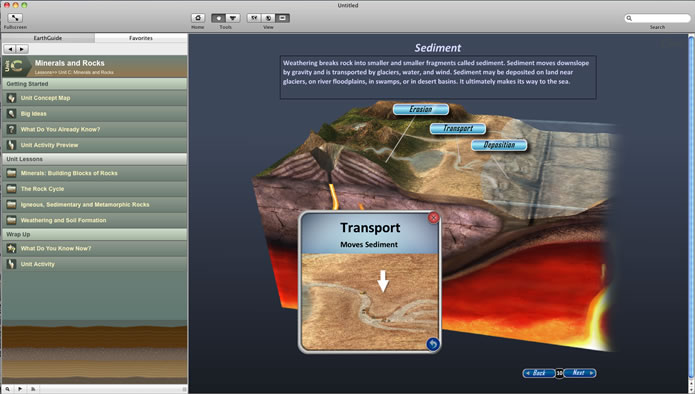Click the sidebar resize grip handle

(184, 389)
